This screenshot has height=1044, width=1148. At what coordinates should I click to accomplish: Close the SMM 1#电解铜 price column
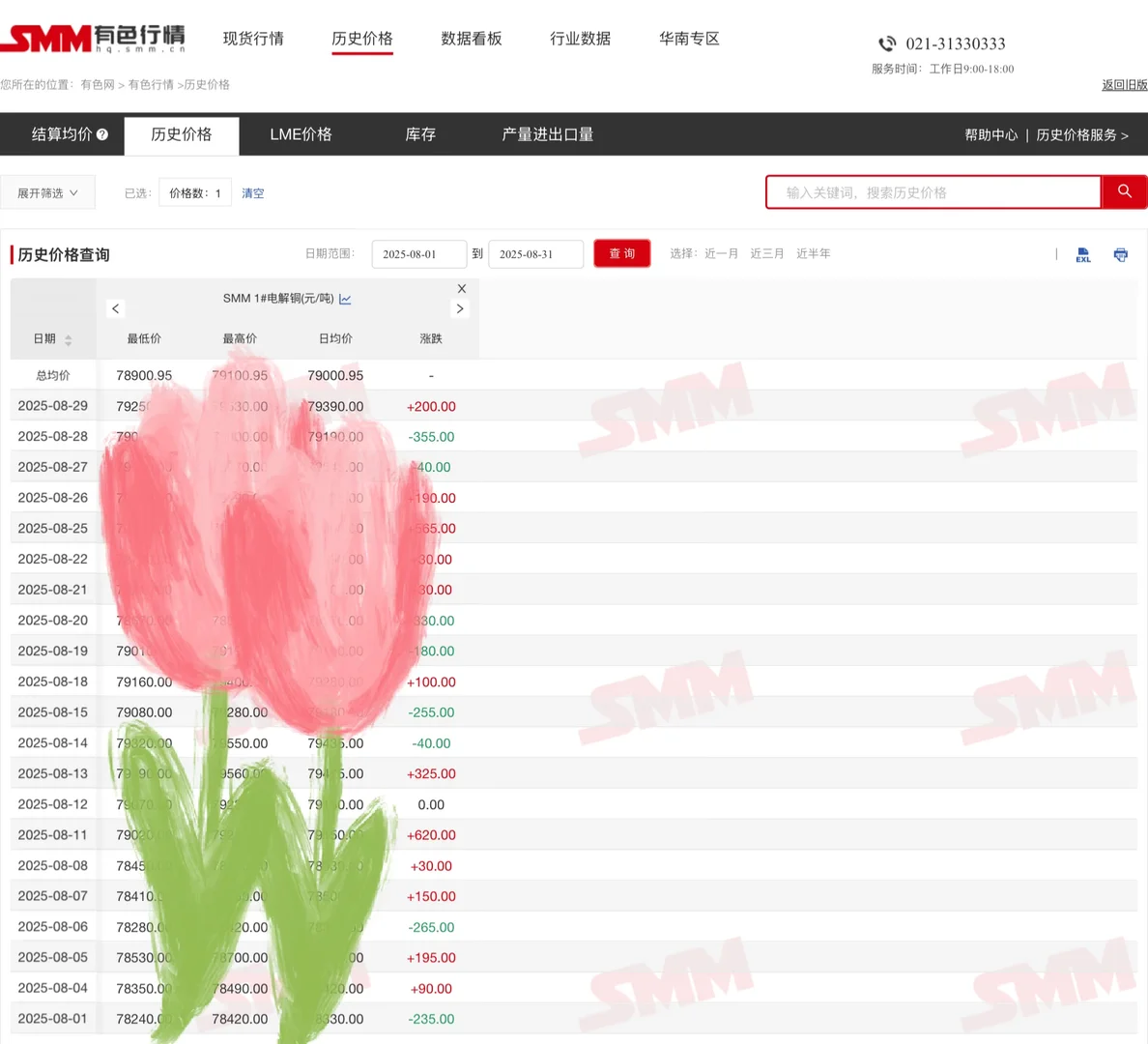pyautogui.click(x=461, y=288)
